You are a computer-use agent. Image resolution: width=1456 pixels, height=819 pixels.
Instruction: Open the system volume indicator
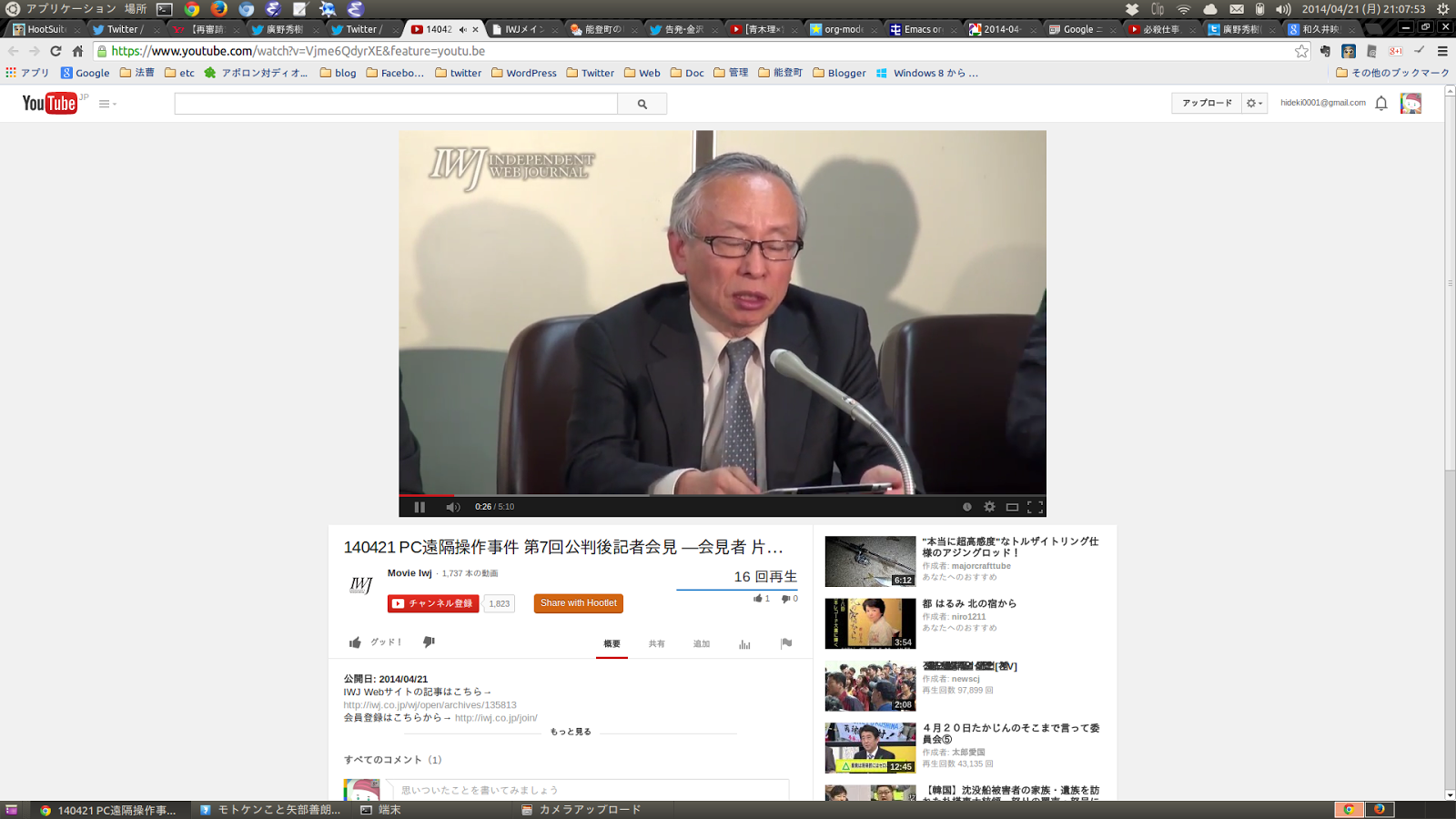coord(1283,9)
